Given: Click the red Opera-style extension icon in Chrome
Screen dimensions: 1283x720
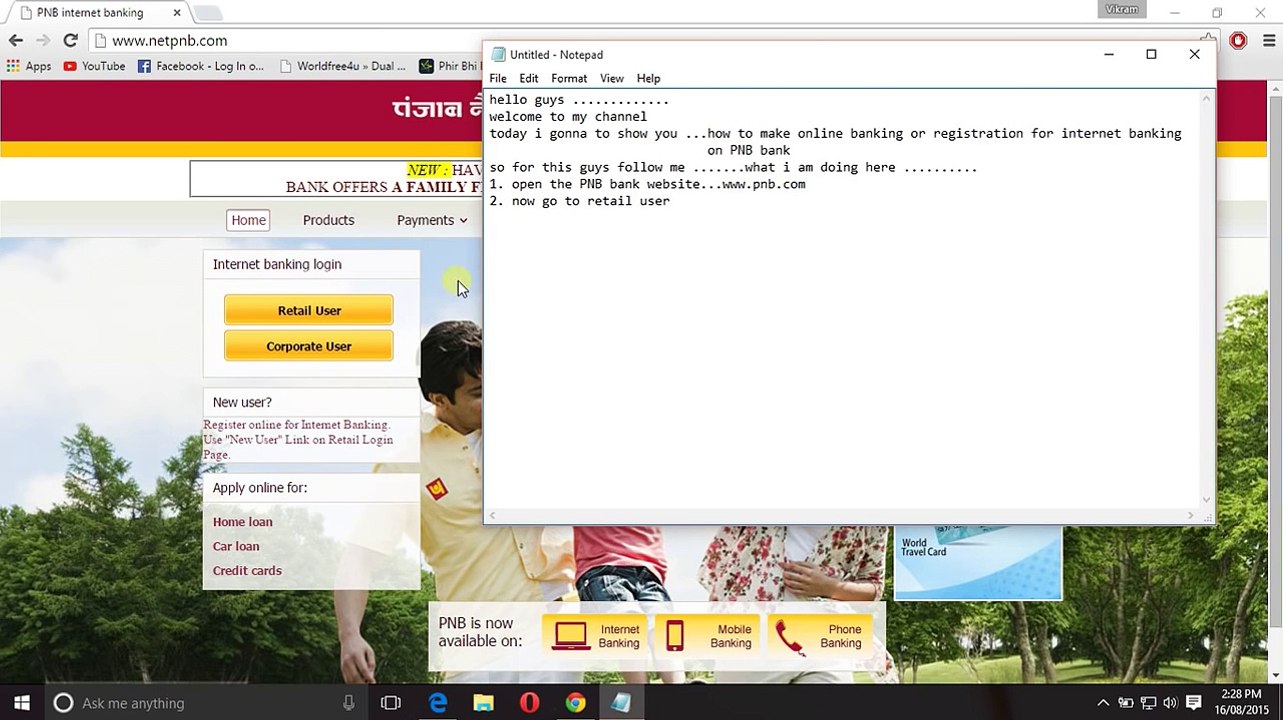Looking at the screenshot, I should coord(1238,41).
